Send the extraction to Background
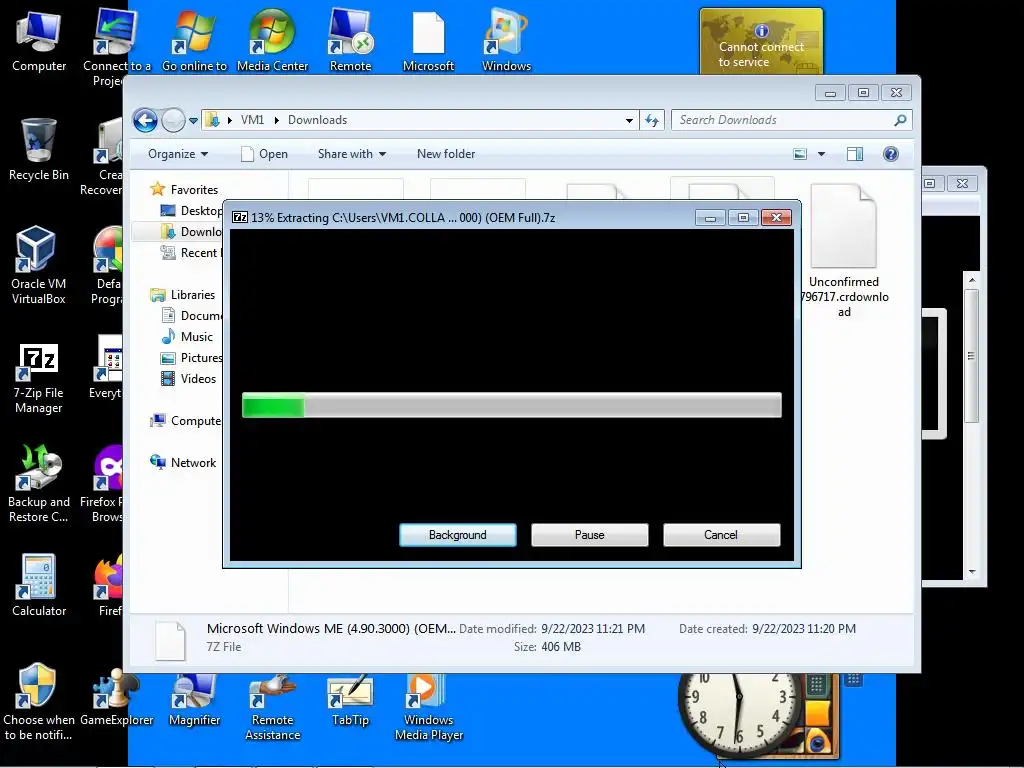1024x768 pixels. click(x=458, y=535)
